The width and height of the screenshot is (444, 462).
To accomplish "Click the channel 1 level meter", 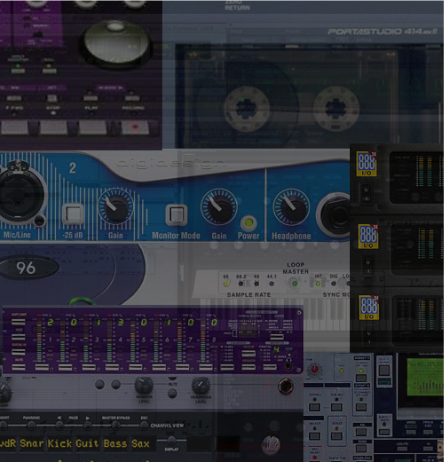I will tap(39, 340).
